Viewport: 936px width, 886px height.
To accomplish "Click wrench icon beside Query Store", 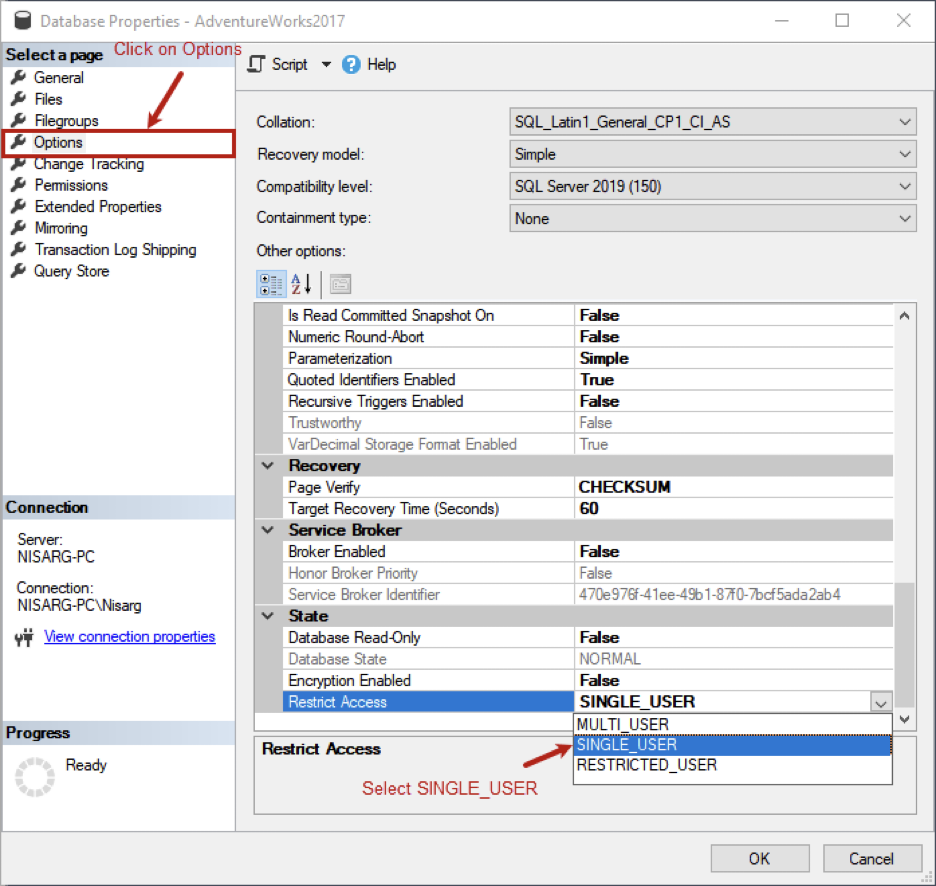I will tap(19, 271).
